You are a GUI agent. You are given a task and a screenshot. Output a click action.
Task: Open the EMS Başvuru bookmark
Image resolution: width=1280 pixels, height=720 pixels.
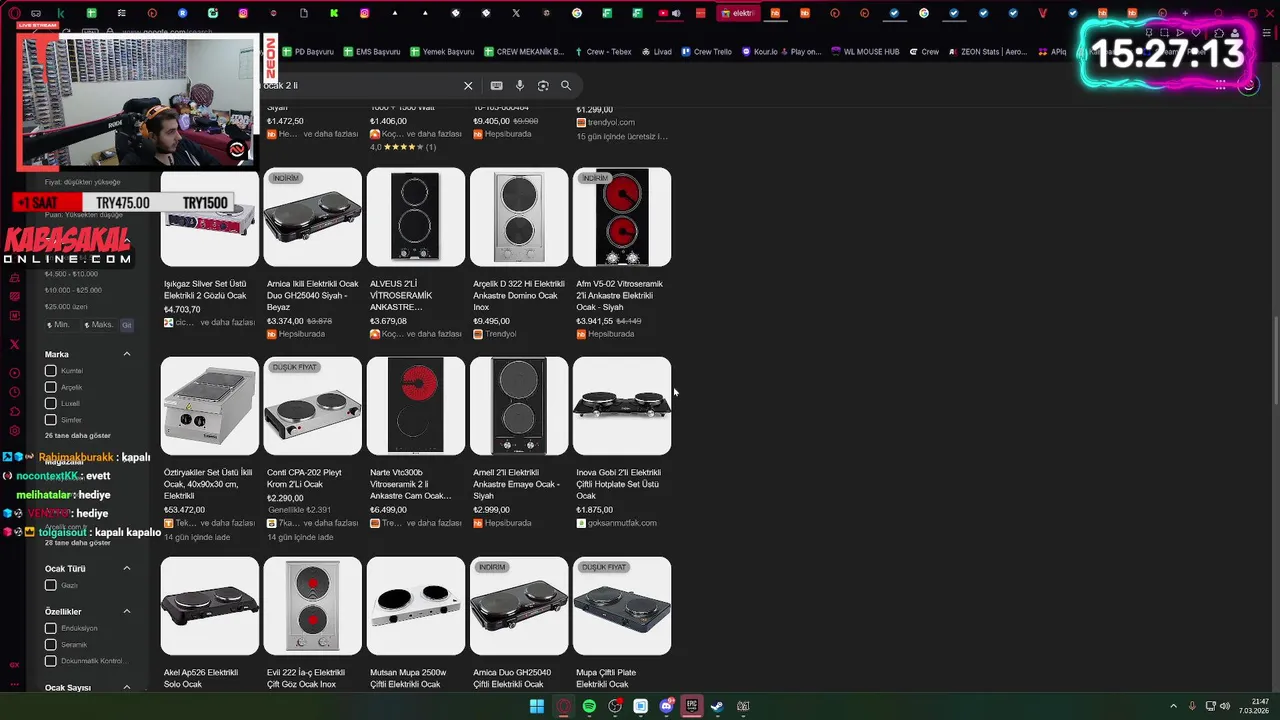(x=371, y=52)
